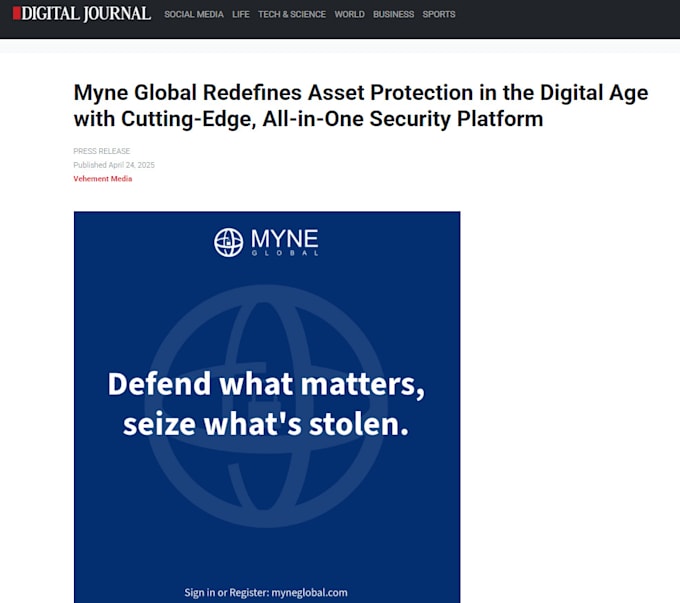Screen dimensions: 680x603
Task: Select the Press Release label
Action: tap(101, 151)
